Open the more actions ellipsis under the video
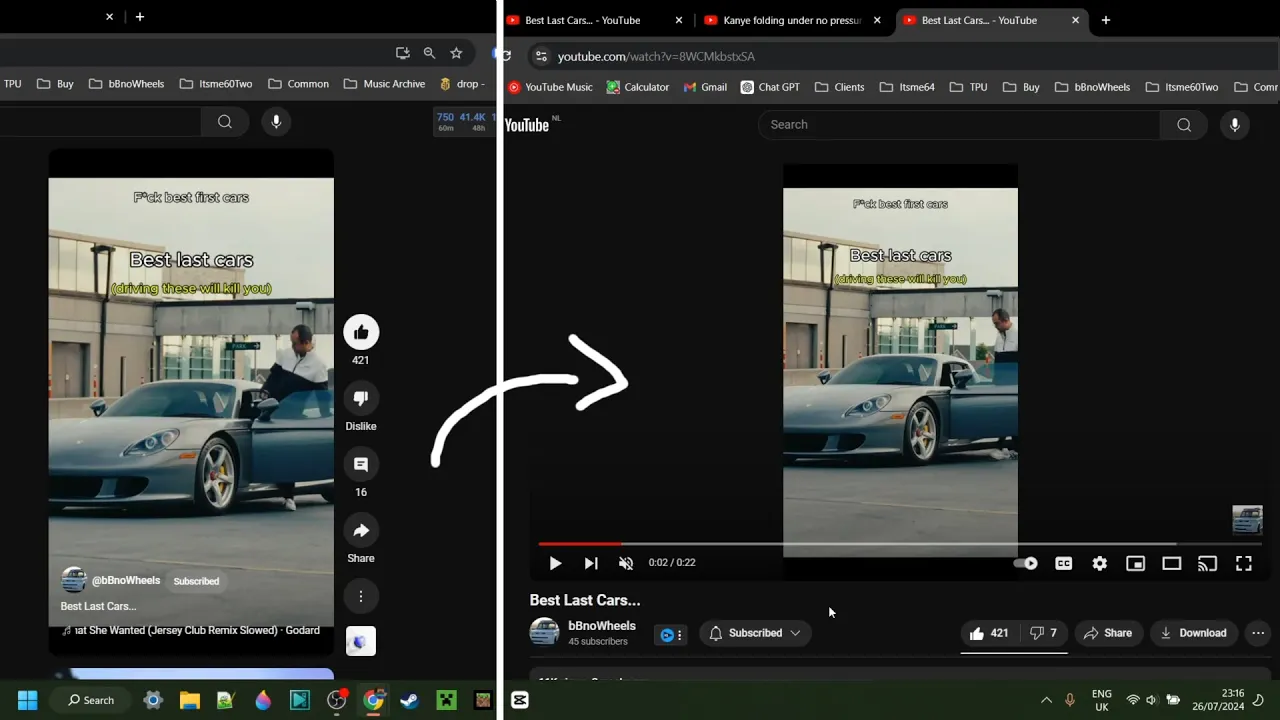 [x=1258, y=633]
